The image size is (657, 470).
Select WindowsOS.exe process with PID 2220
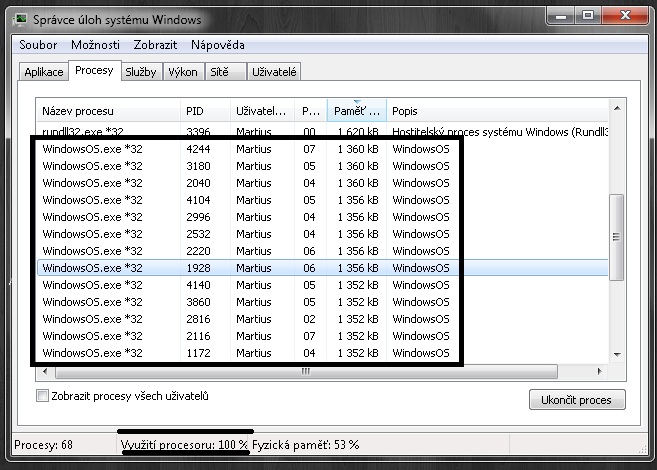pos(323,251)
